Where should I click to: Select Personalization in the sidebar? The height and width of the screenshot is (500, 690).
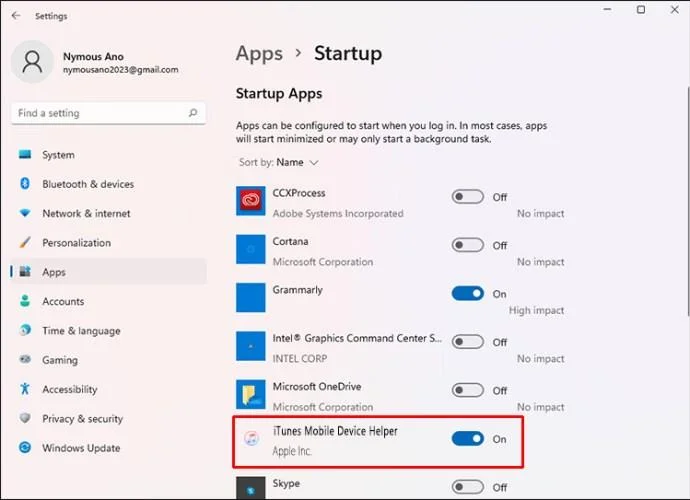tap(109, 243)
